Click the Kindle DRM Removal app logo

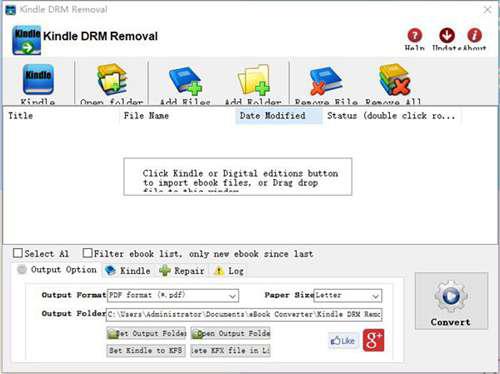pyautogui.click(x=27, y=40)
